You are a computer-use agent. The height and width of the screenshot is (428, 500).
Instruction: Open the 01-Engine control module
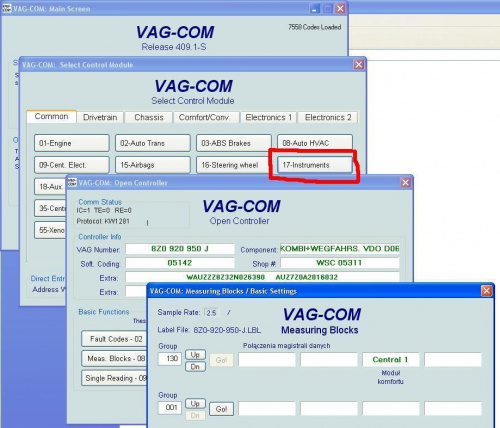coord(72,143)
